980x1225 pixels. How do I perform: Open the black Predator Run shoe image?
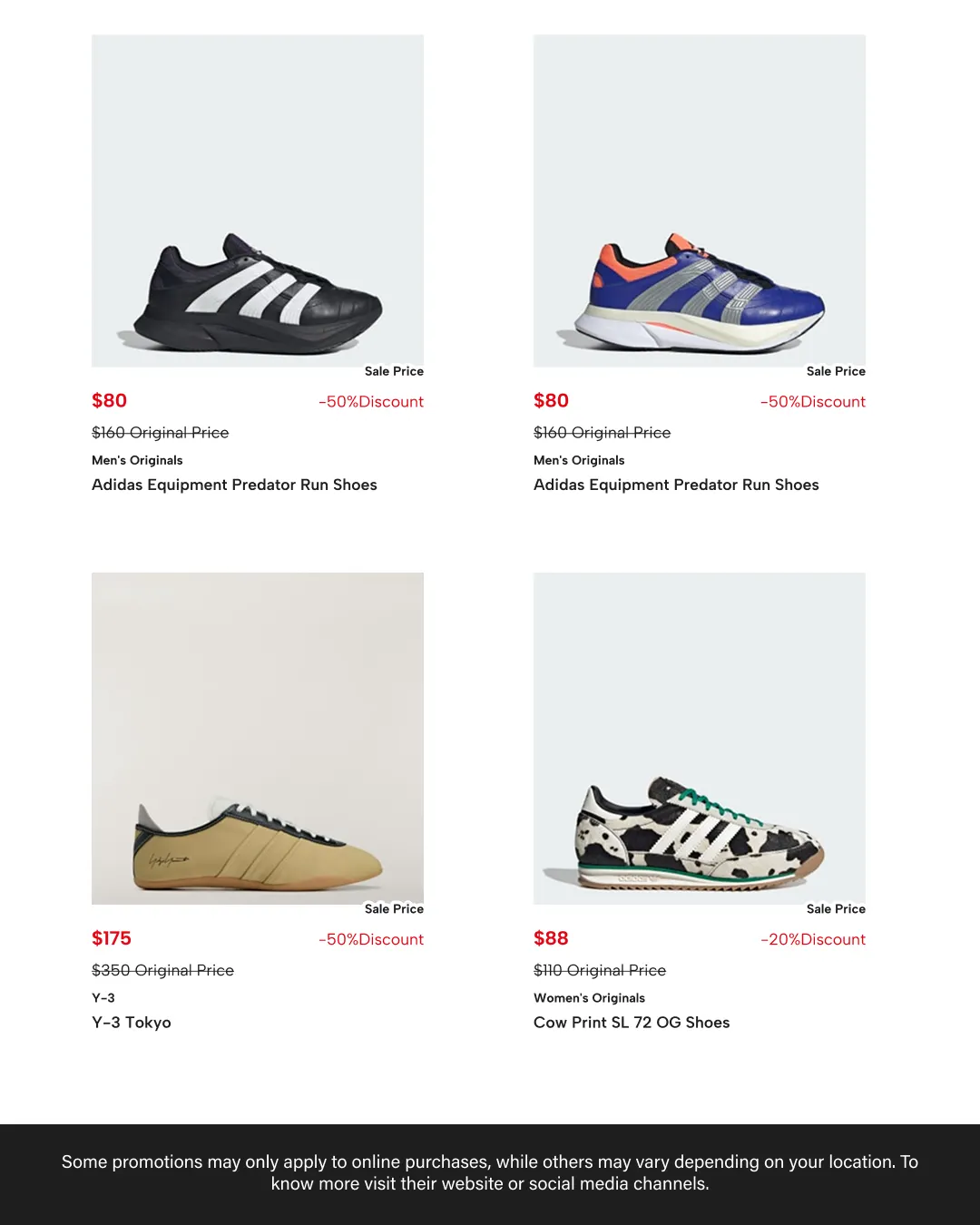pos(258,201)
